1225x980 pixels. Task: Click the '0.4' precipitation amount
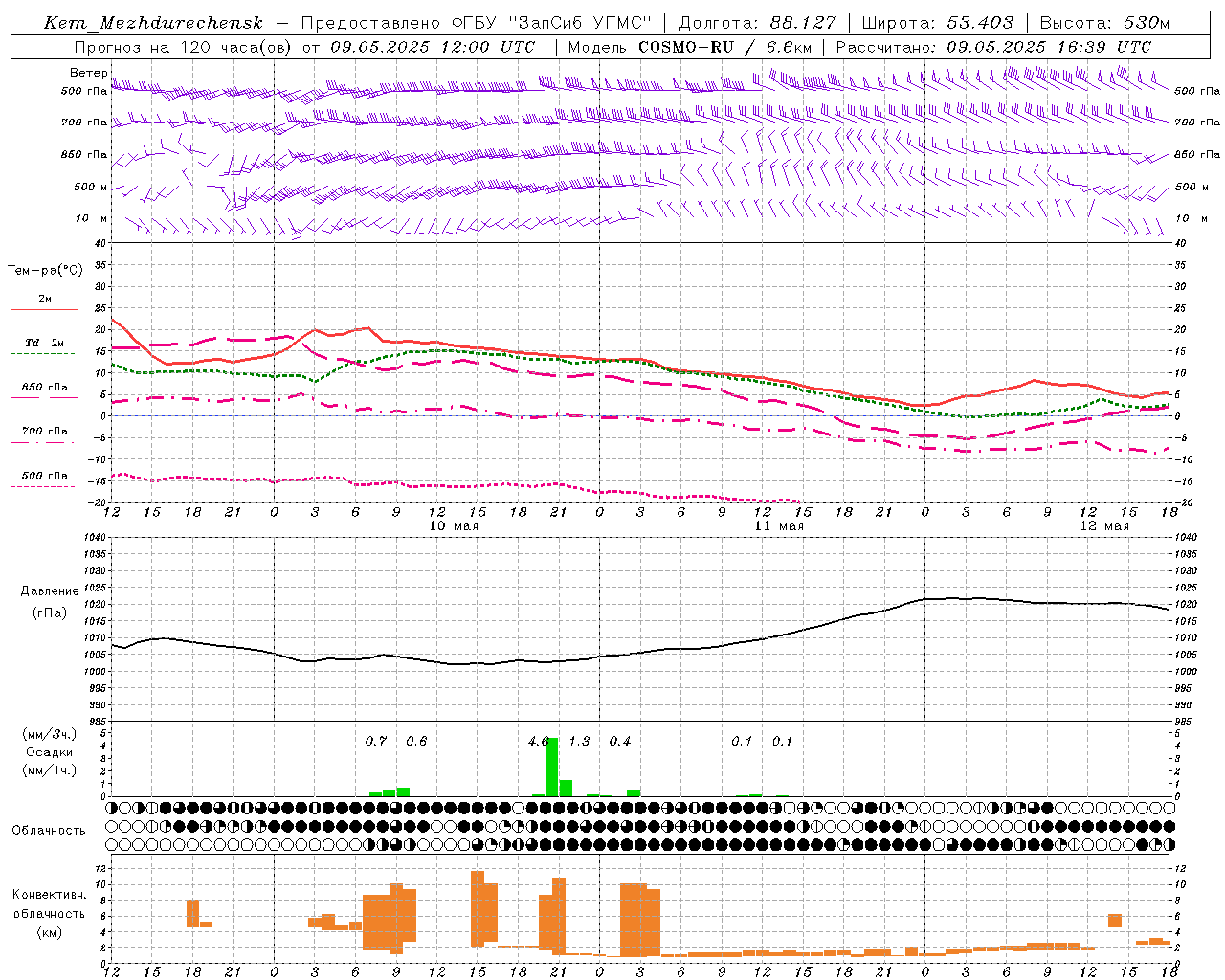click(620, 742)
